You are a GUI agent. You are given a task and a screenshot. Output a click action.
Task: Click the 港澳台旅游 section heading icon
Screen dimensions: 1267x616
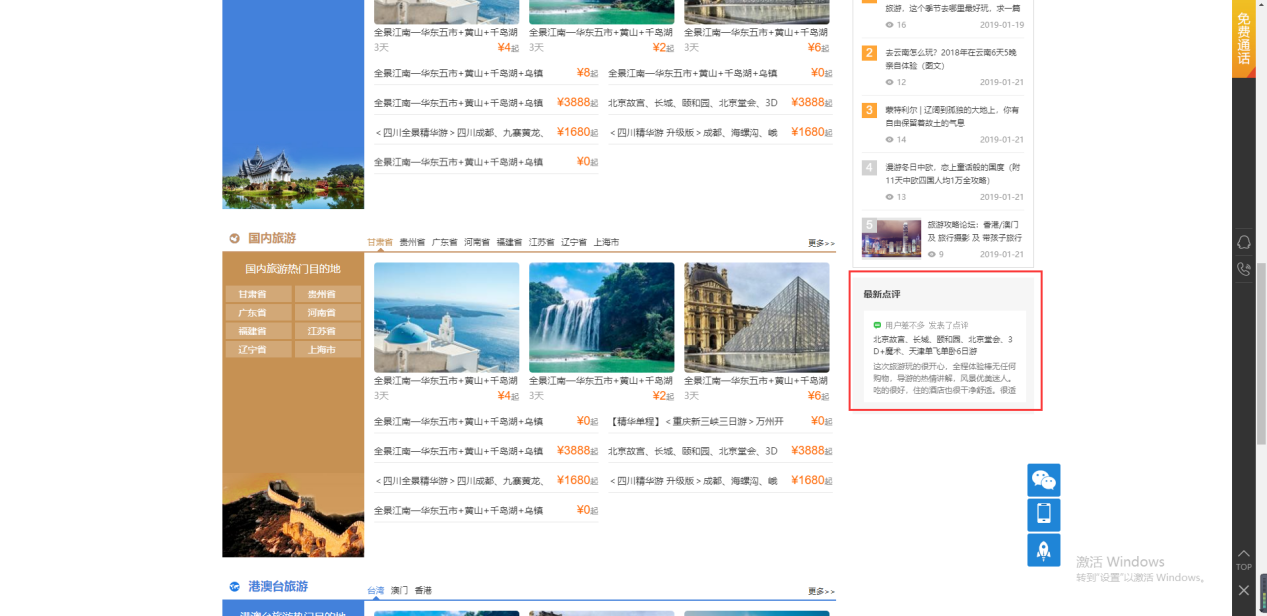coord(234,587)
